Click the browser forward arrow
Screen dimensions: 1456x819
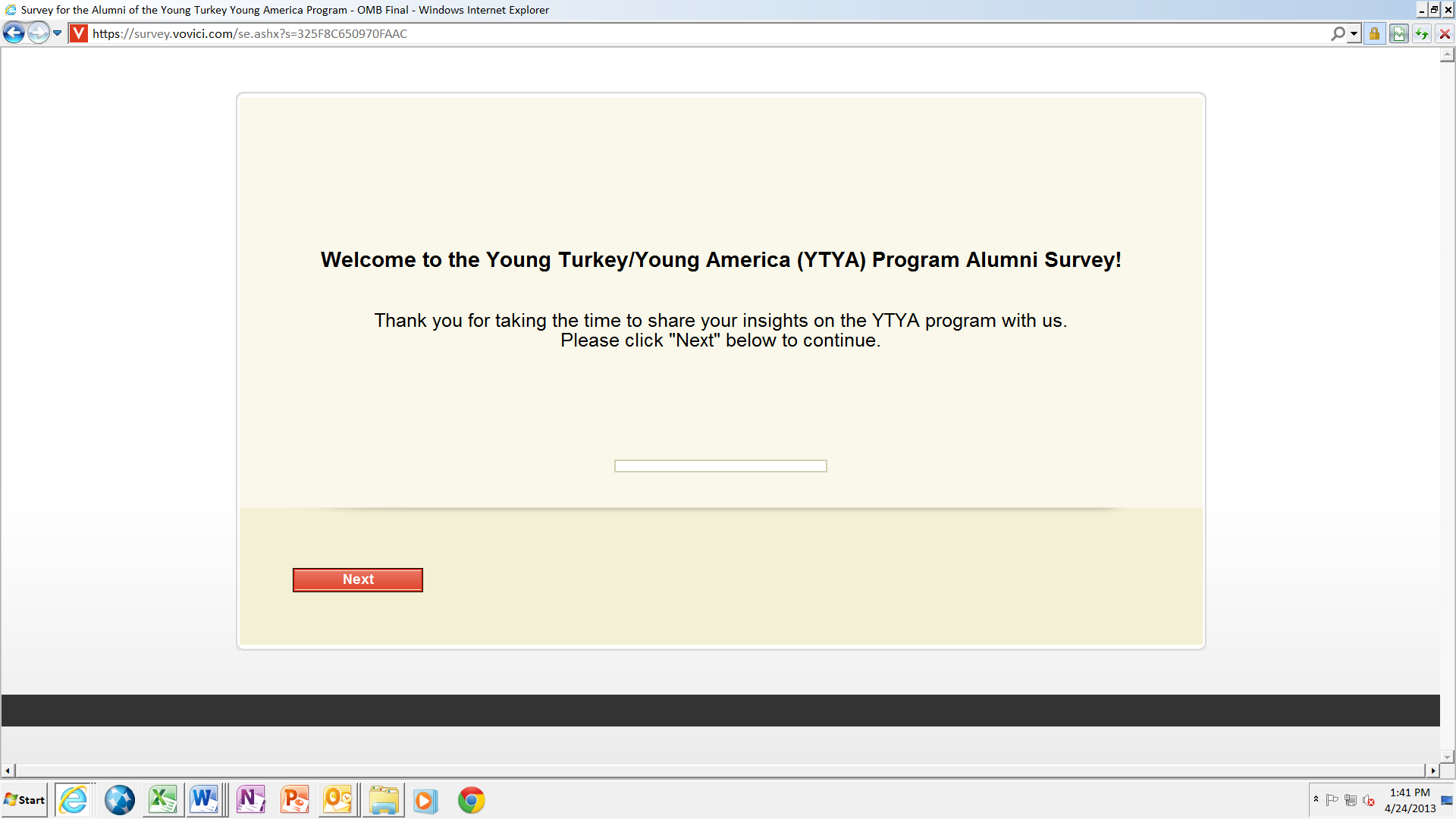coord(38,33)
